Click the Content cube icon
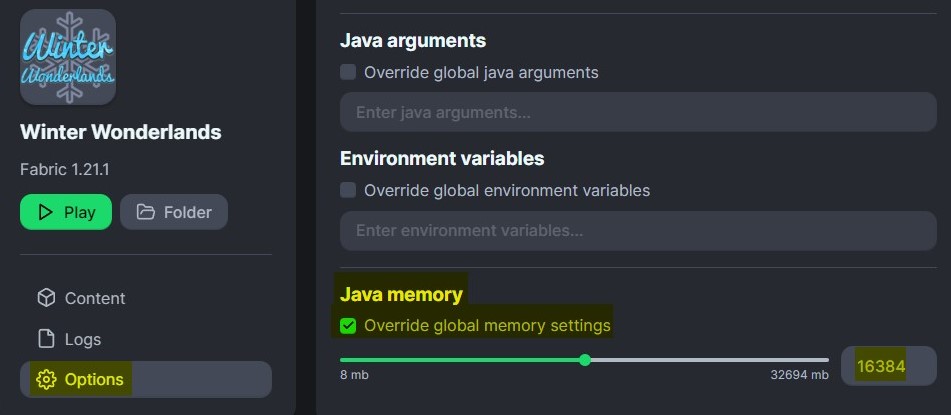The image size is (951, 415). coord(46,298)
